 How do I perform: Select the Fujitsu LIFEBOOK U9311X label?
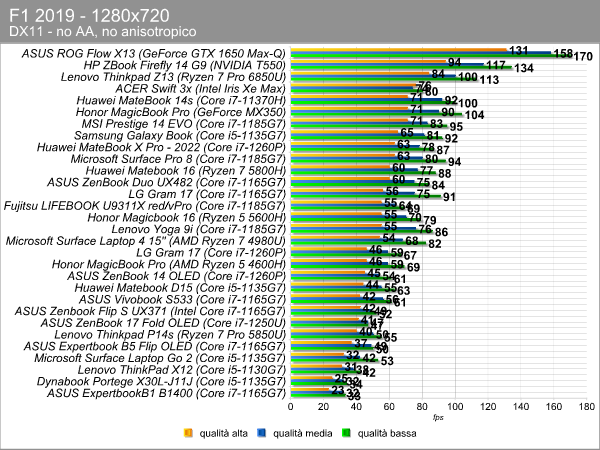pos(145,206)
